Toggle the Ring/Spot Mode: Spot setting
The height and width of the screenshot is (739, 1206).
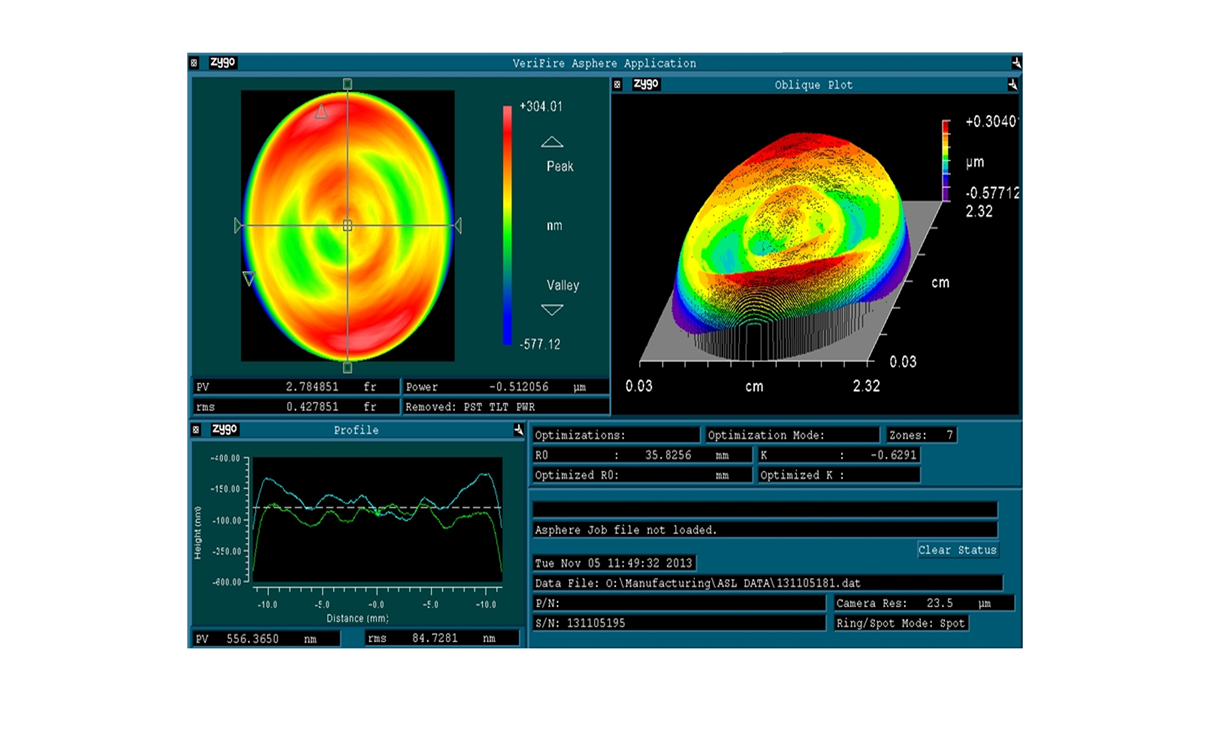[x=901, y=623]
